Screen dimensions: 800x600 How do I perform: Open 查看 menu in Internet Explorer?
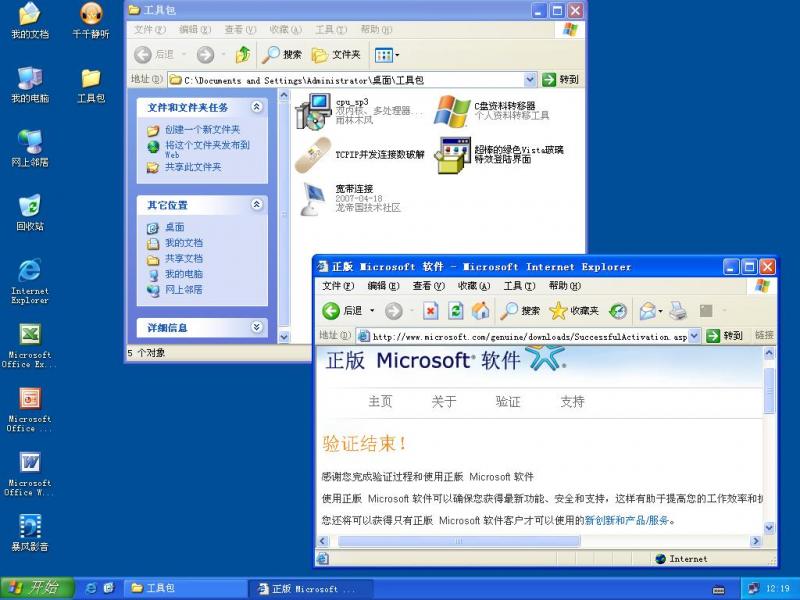429,286
